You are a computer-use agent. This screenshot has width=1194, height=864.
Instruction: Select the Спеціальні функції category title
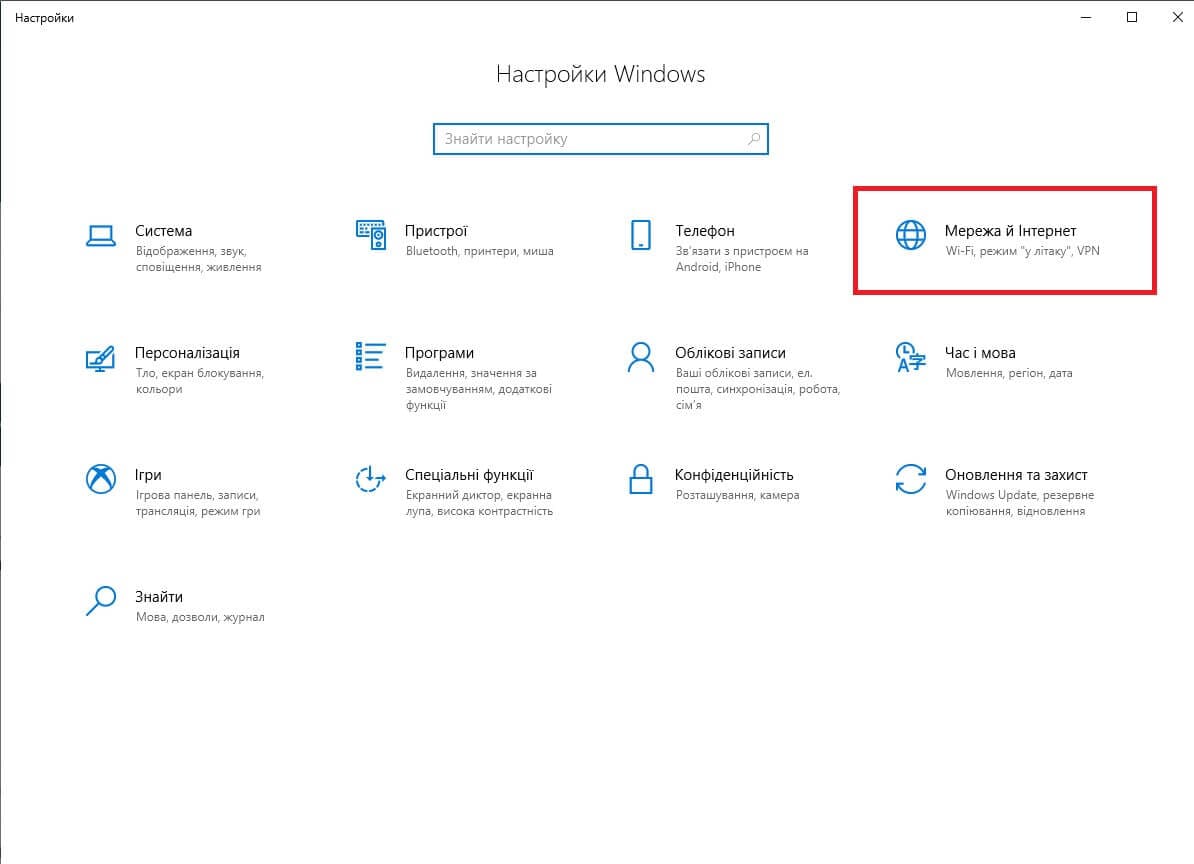click(469, 475)
